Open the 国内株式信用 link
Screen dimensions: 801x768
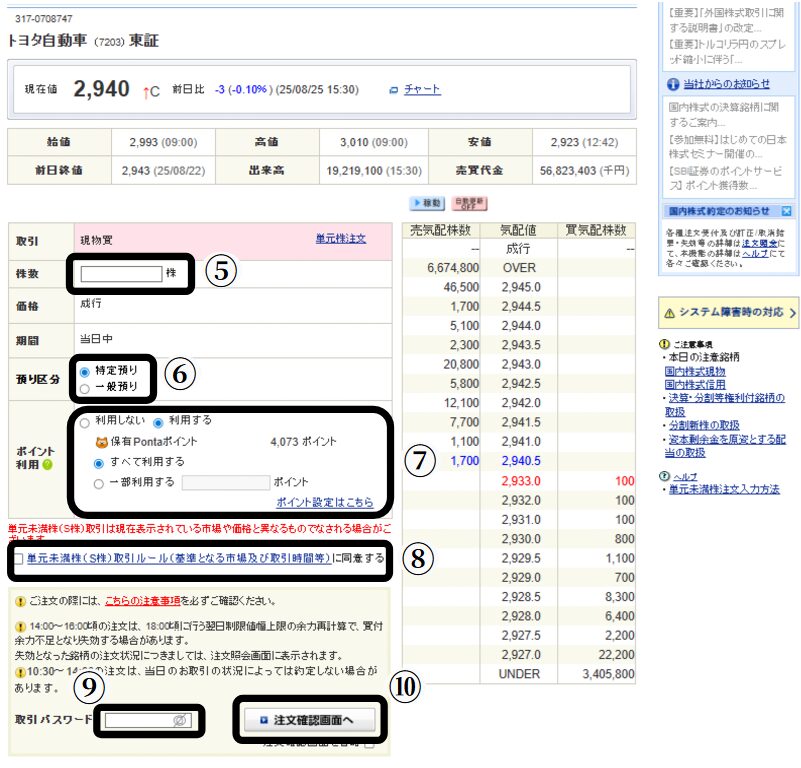point(694,384)
